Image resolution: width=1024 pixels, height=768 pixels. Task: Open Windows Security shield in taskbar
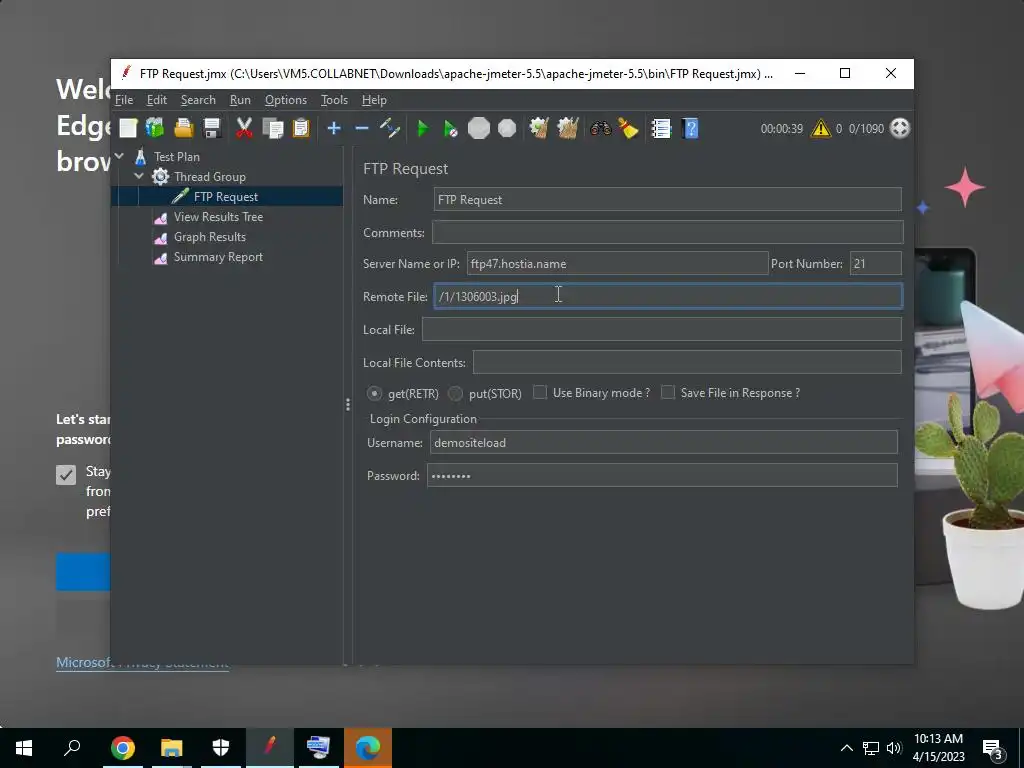point(221,748)
